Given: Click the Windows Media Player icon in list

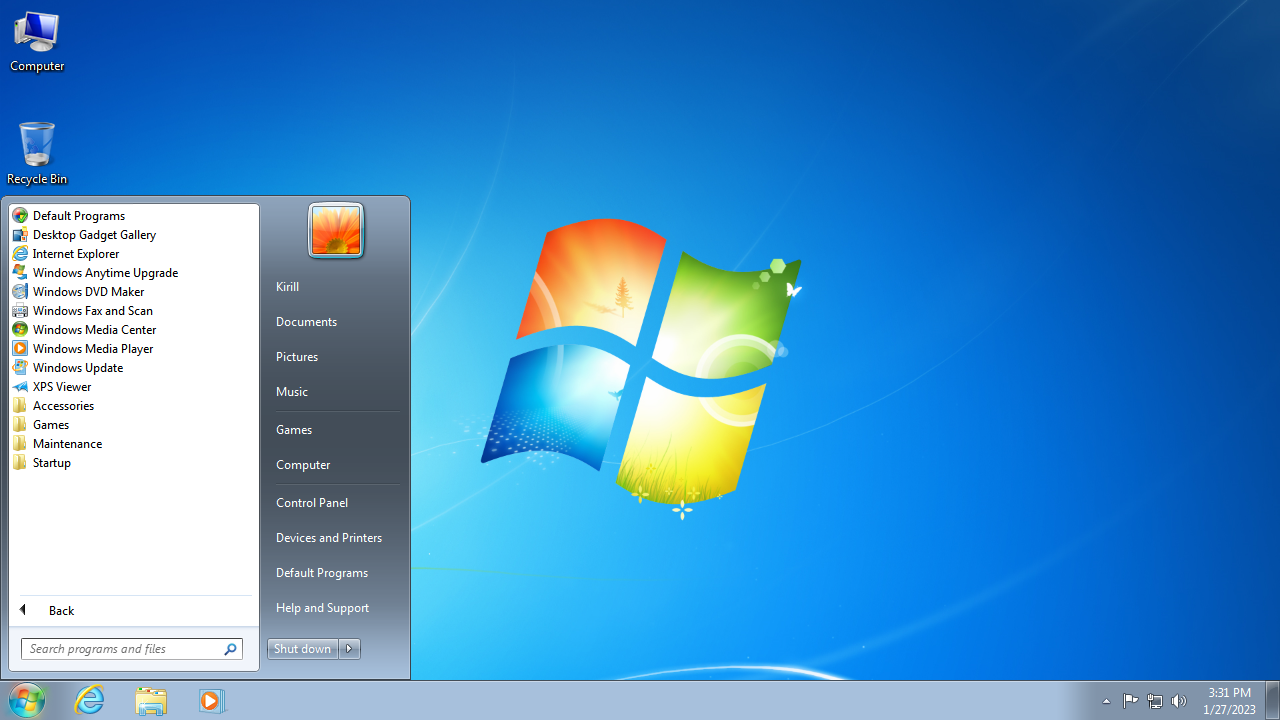Looking at the screenshot, I should tap(20, 349).
